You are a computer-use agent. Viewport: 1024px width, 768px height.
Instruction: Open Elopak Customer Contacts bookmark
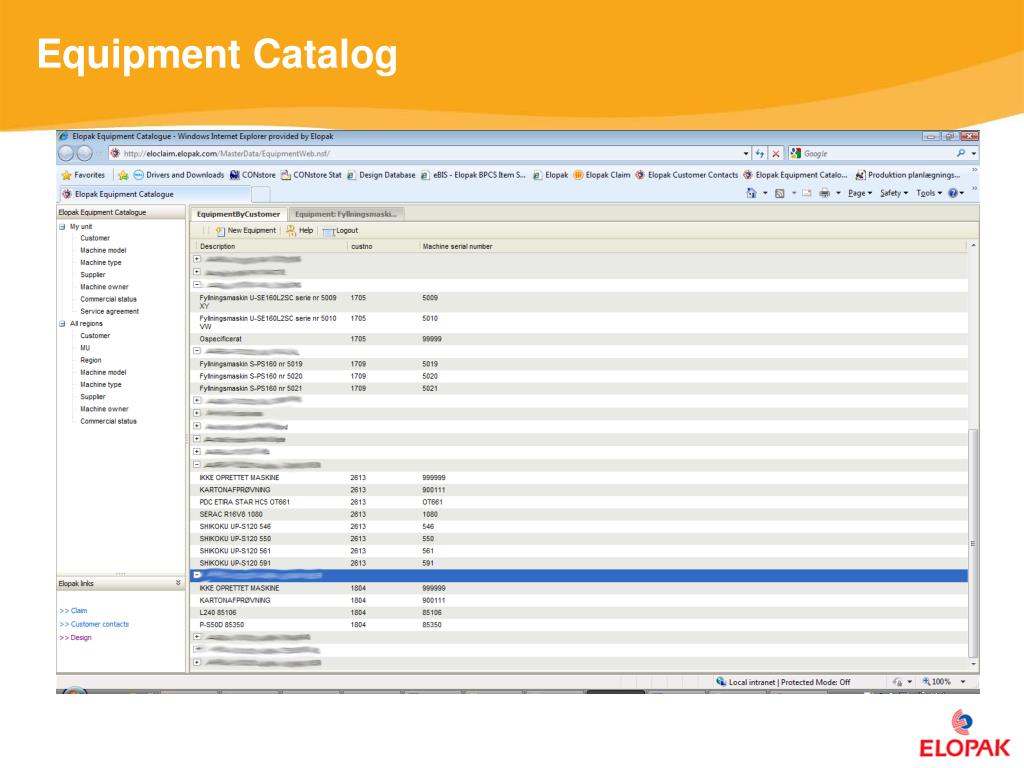686,175
